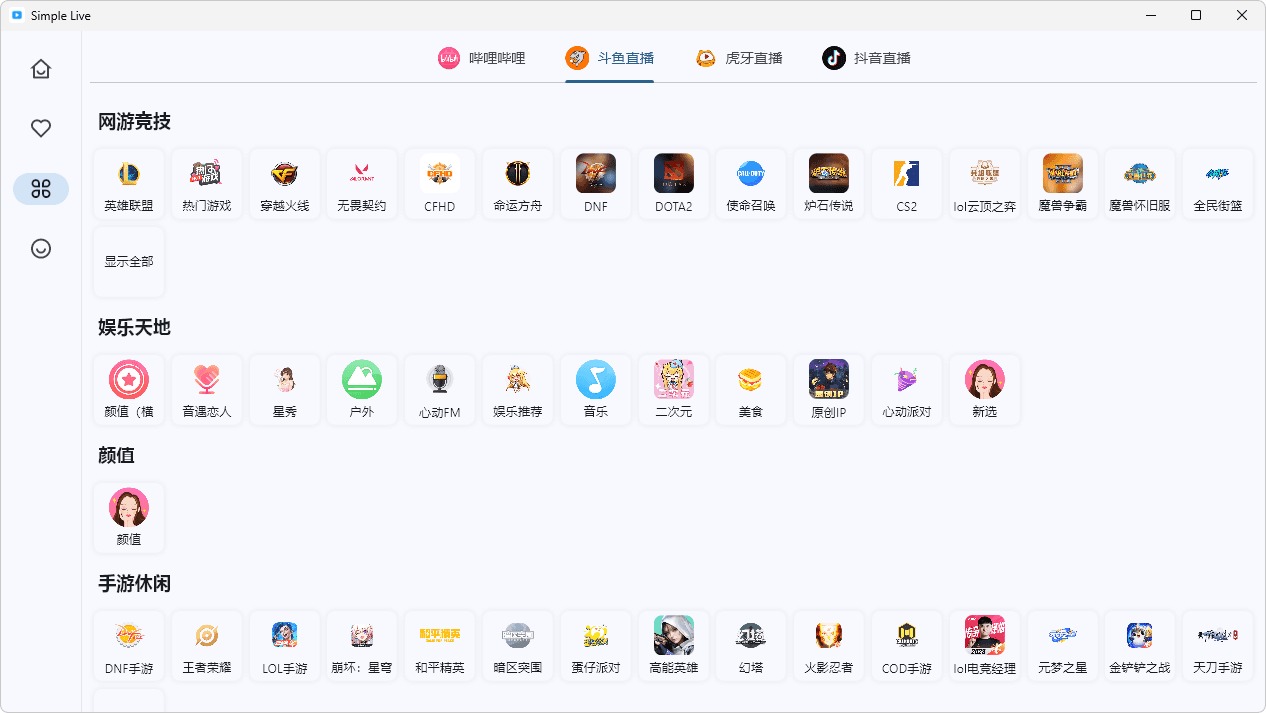Maximize the Simple Live window
This screenshot has width=1266, height=713.
pos(1196,15)
